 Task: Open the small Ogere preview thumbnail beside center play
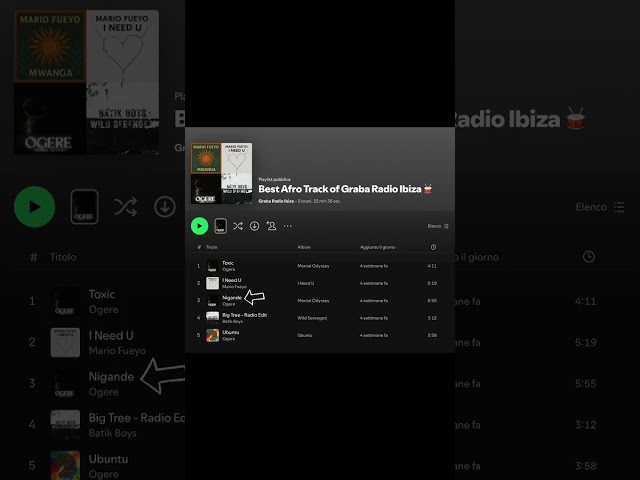pos(220,226)
